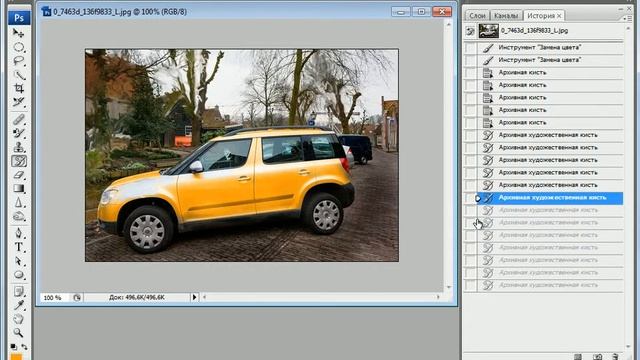This screenshot has width=640, height=360.
Task: Set history brush source on first 'Архивная кисть' state
Action: pyautogui.click(x=471, y=73)
